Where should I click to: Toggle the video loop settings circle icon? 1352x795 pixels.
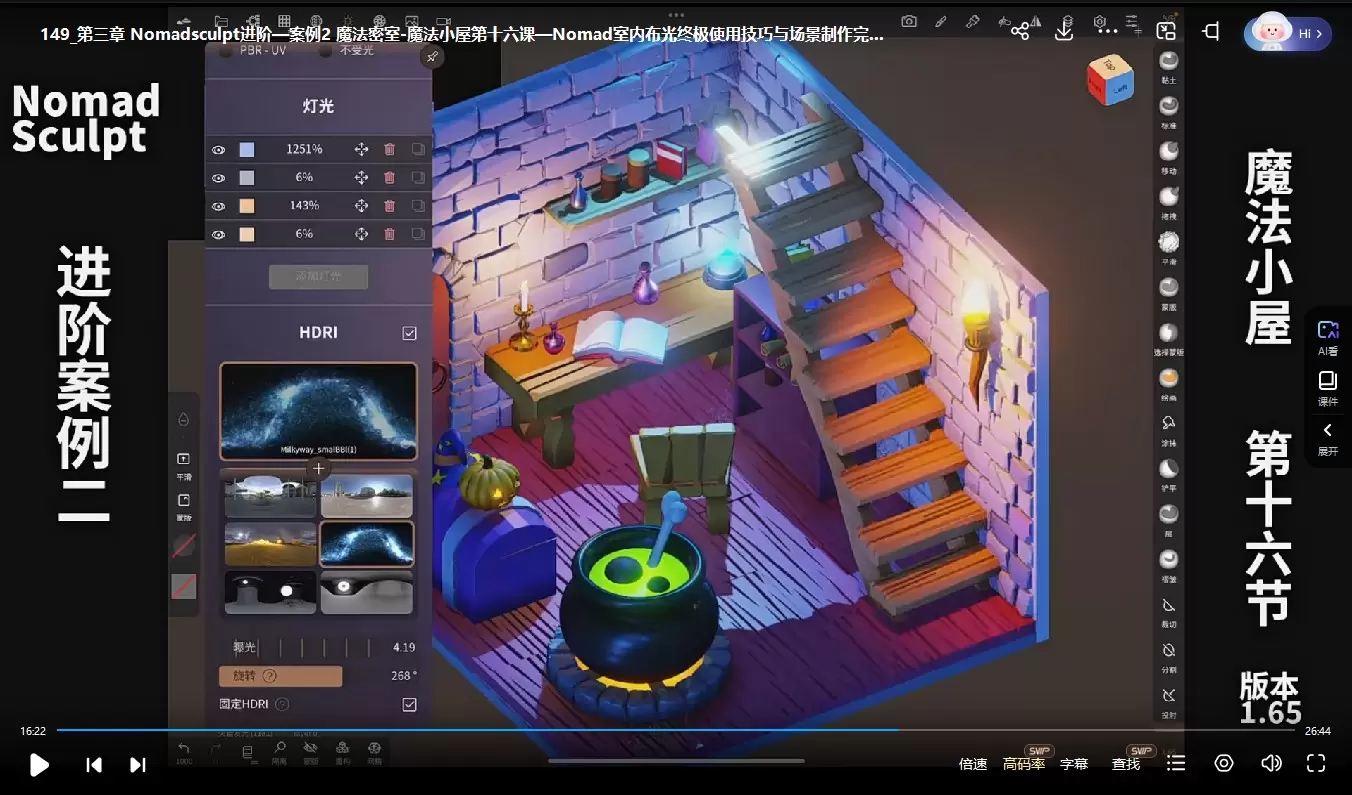point(1224,763)
